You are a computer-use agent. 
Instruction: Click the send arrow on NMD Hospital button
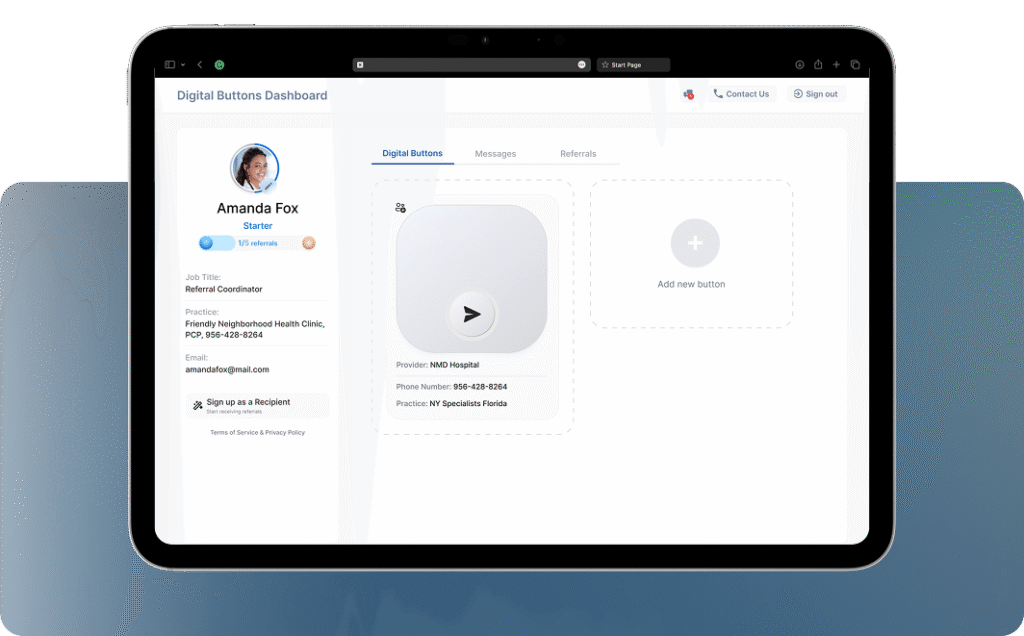tap(472, 314)
